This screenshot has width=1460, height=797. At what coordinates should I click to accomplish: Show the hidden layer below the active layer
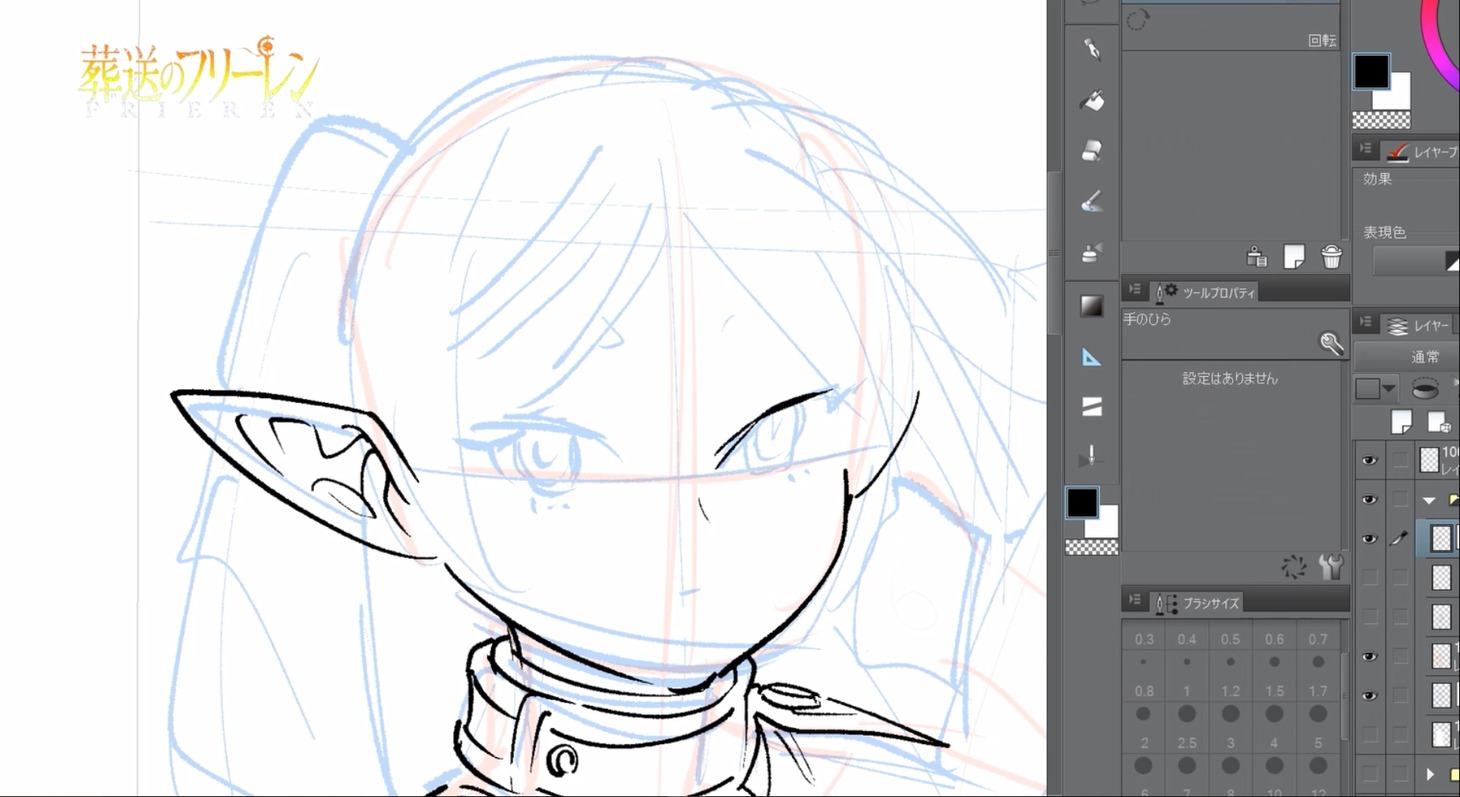1369,577
